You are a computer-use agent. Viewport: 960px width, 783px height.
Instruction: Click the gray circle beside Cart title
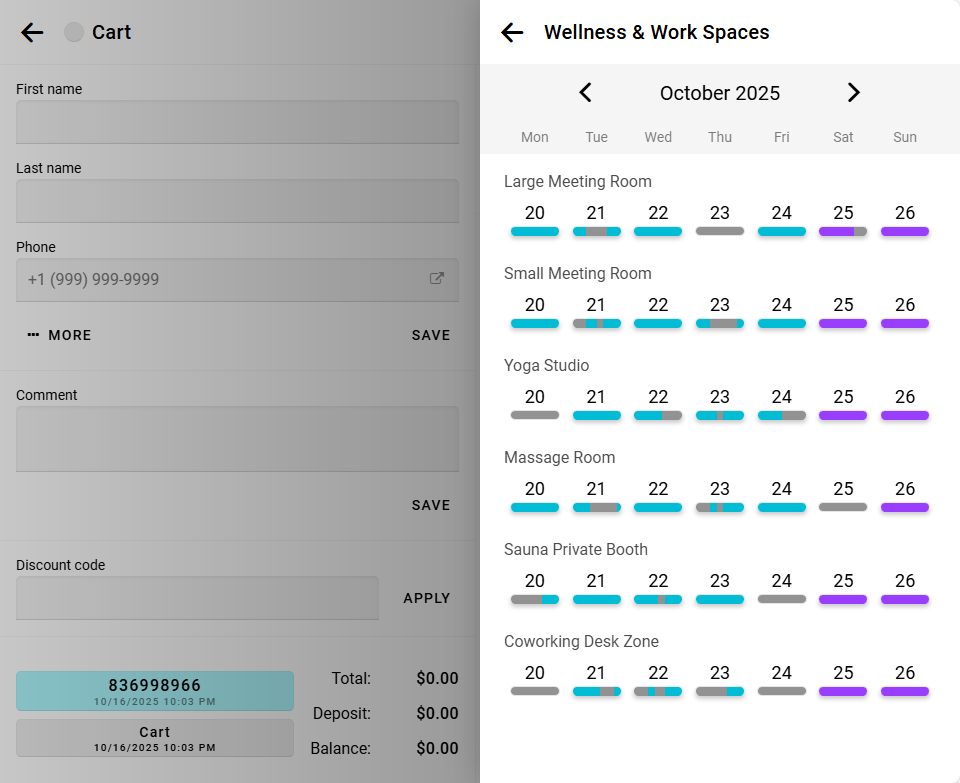click(x=74, y=32)
